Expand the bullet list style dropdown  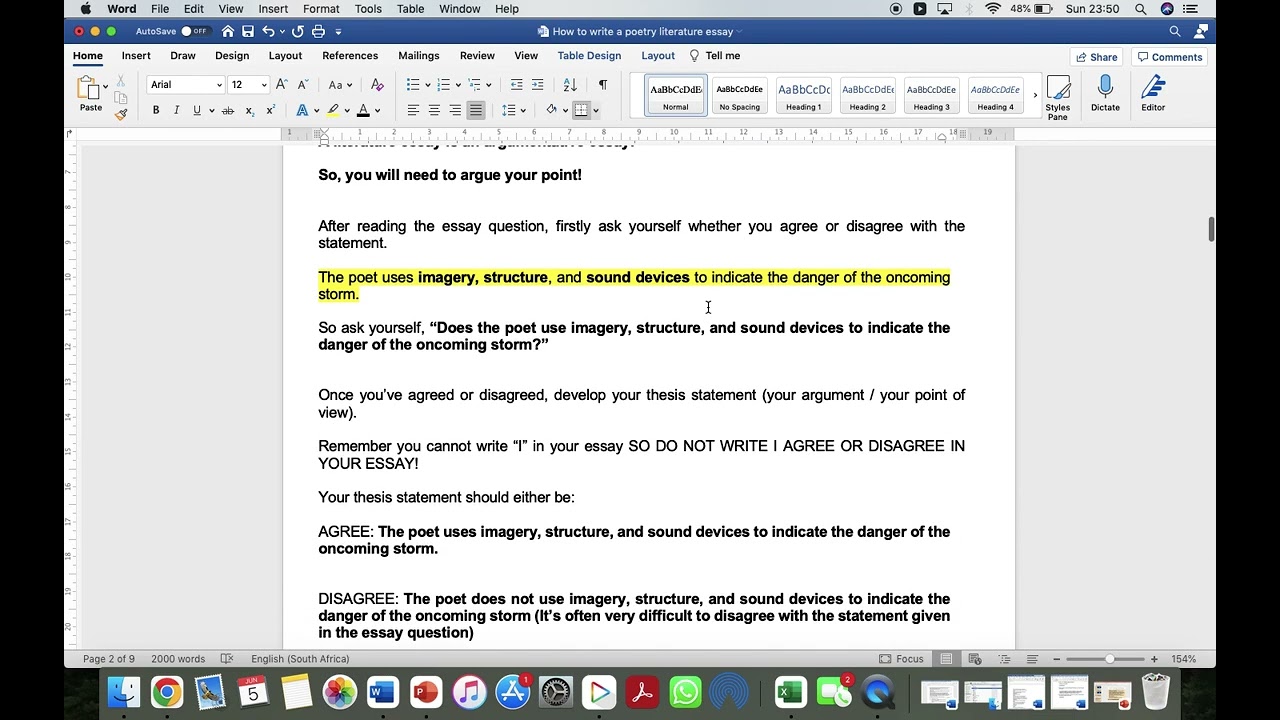click(x=427, y=85)
